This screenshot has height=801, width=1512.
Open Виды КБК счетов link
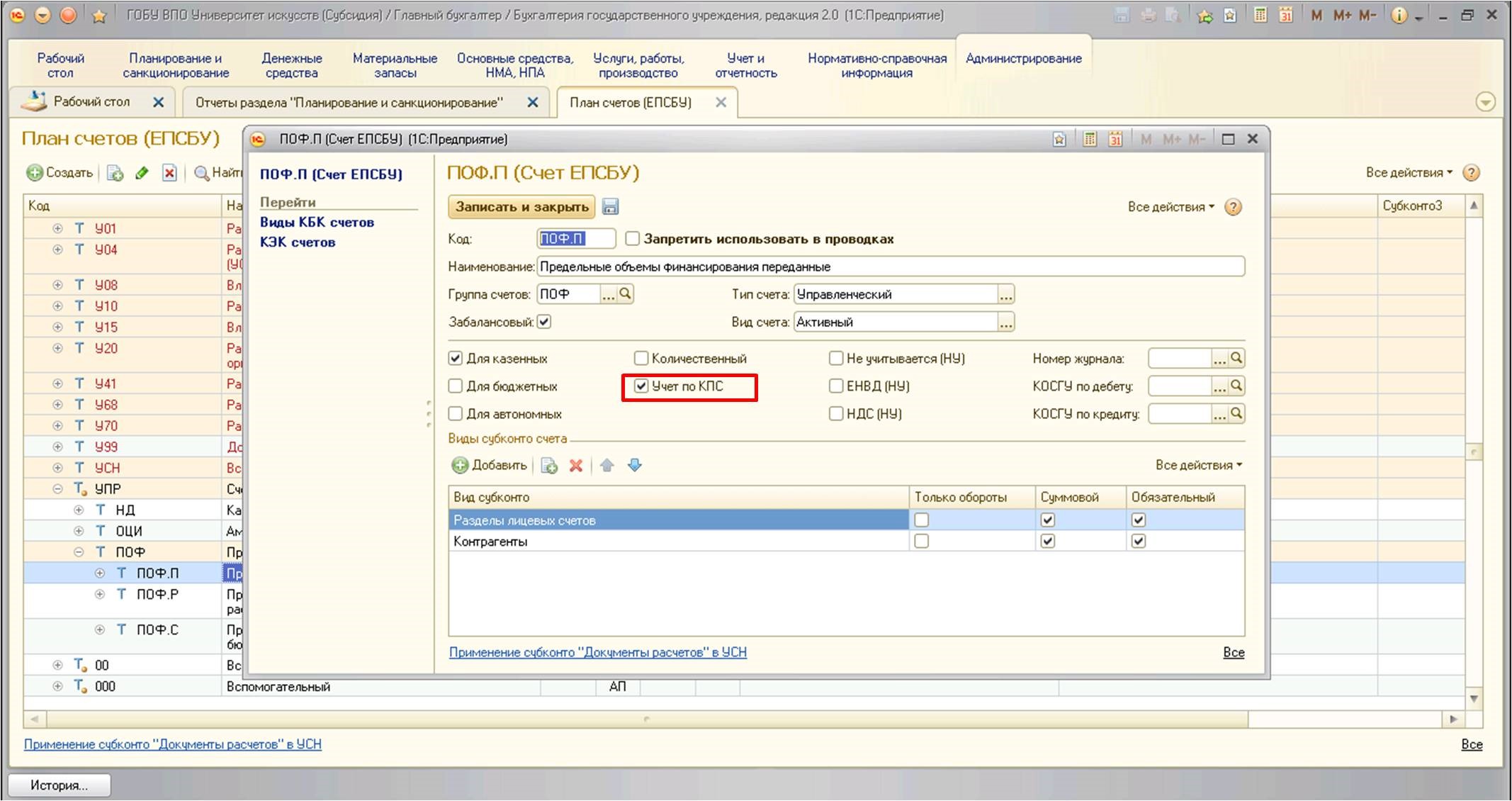[x=317, y=222]
